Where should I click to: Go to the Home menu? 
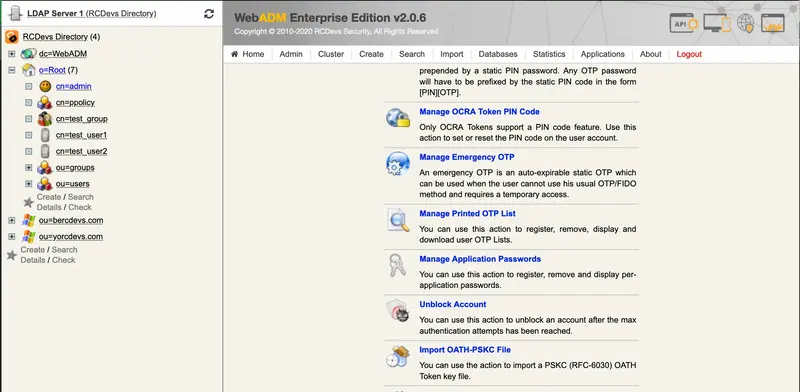tap(248, 54)
